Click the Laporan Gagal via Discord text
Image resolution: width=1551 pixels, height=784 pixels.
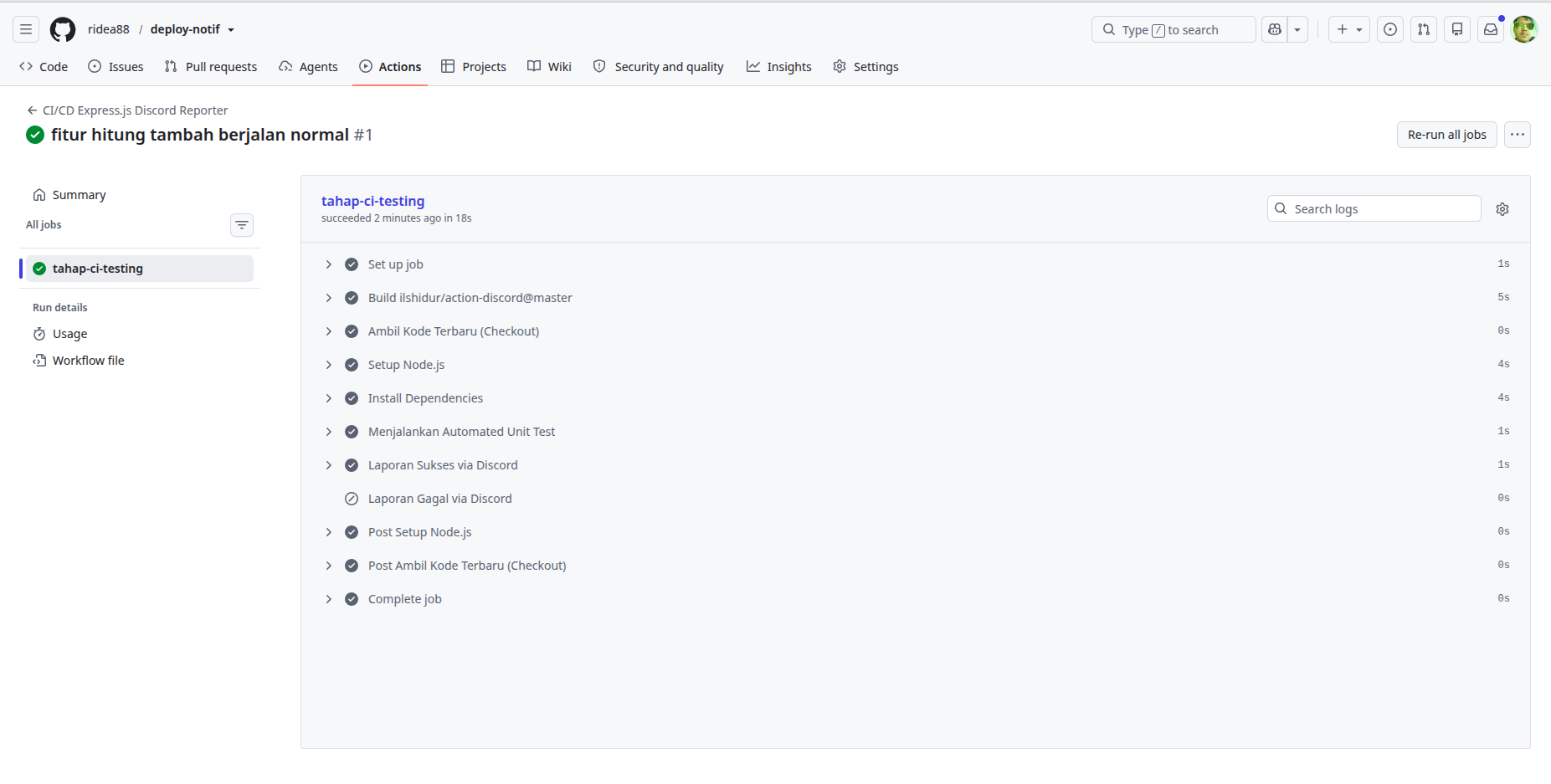click(x=440, y=499)
